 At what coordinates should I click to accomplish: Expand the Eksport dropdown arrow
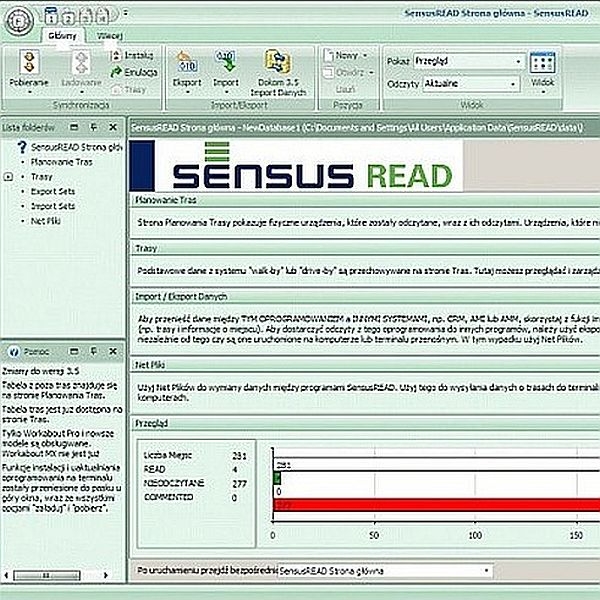(x=188, y=92)
